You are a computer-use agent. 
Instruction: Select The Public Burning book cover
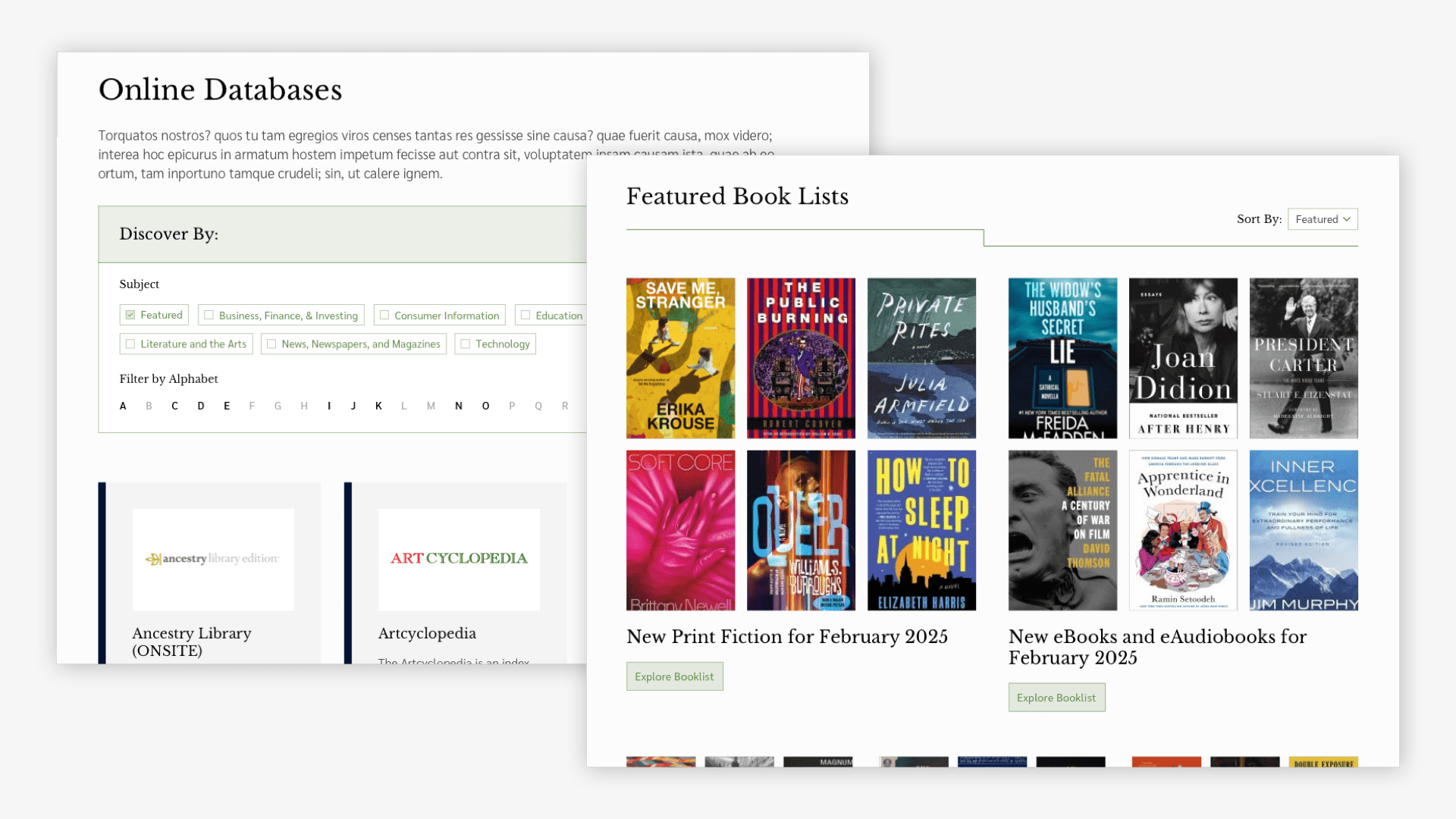801,358
